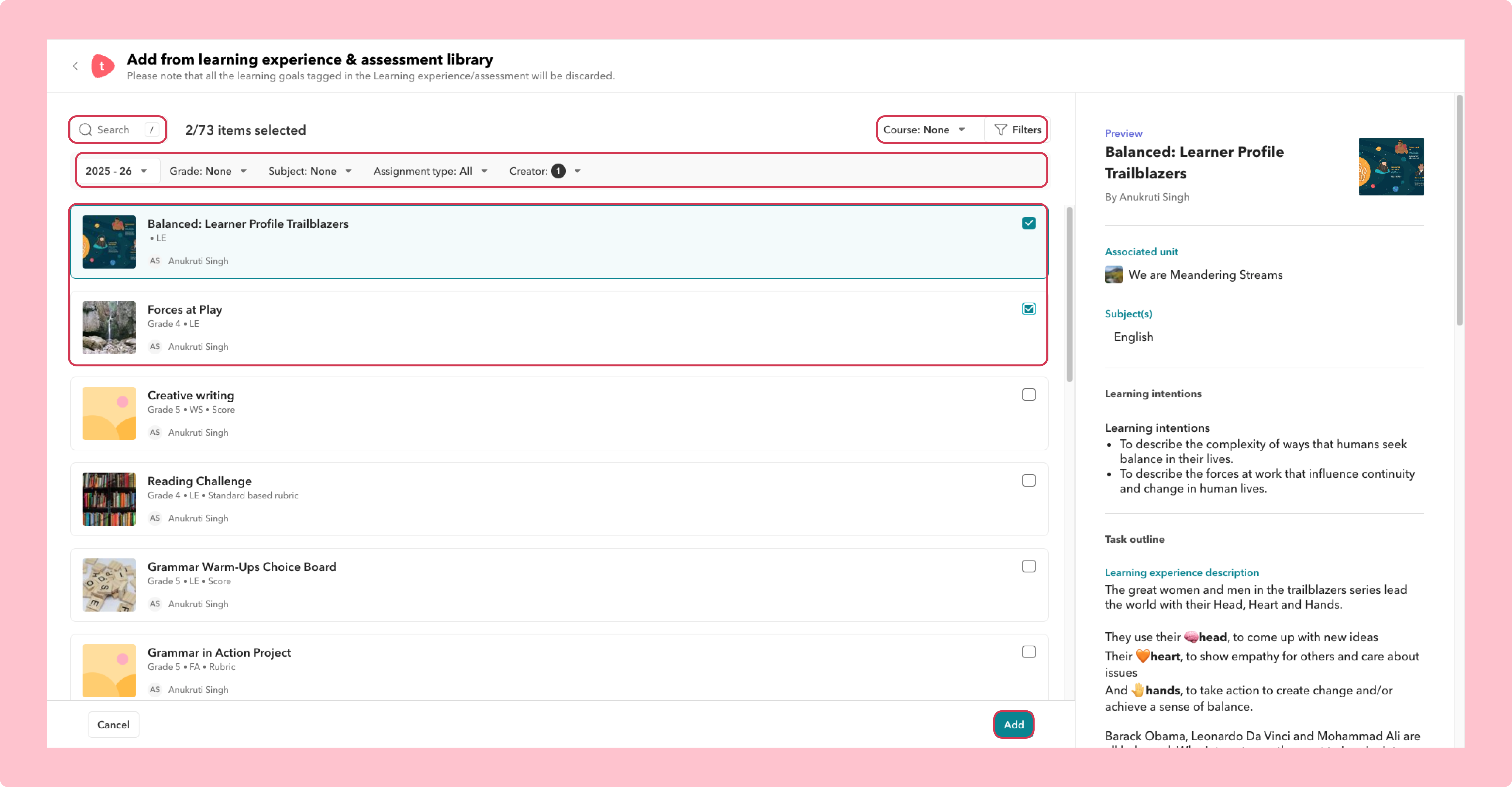Image resolution: width=1512 pixels, height=787 pixels.
Task: Open the Course: None dropdown
Action: pyautogui.click(x=925, y=130)
